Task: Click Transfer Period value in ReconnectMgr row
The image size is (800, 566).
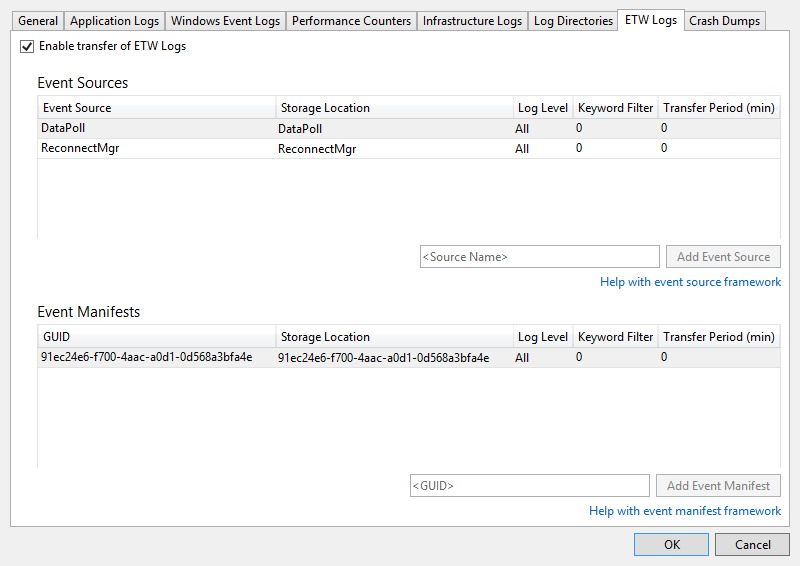Action: pyautogui.click(x=664, y=148)
